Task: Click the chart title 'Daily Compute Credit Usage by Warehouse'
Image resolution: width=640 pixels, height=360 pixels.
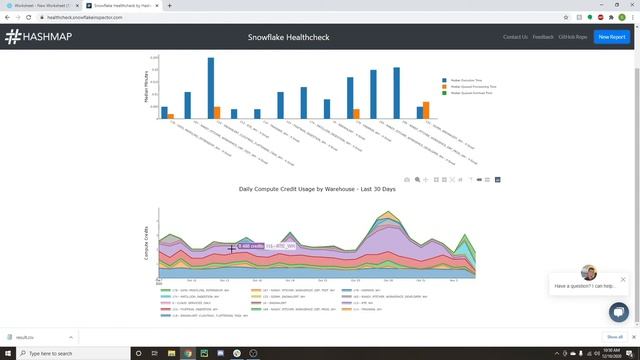Action: point(317,189)
